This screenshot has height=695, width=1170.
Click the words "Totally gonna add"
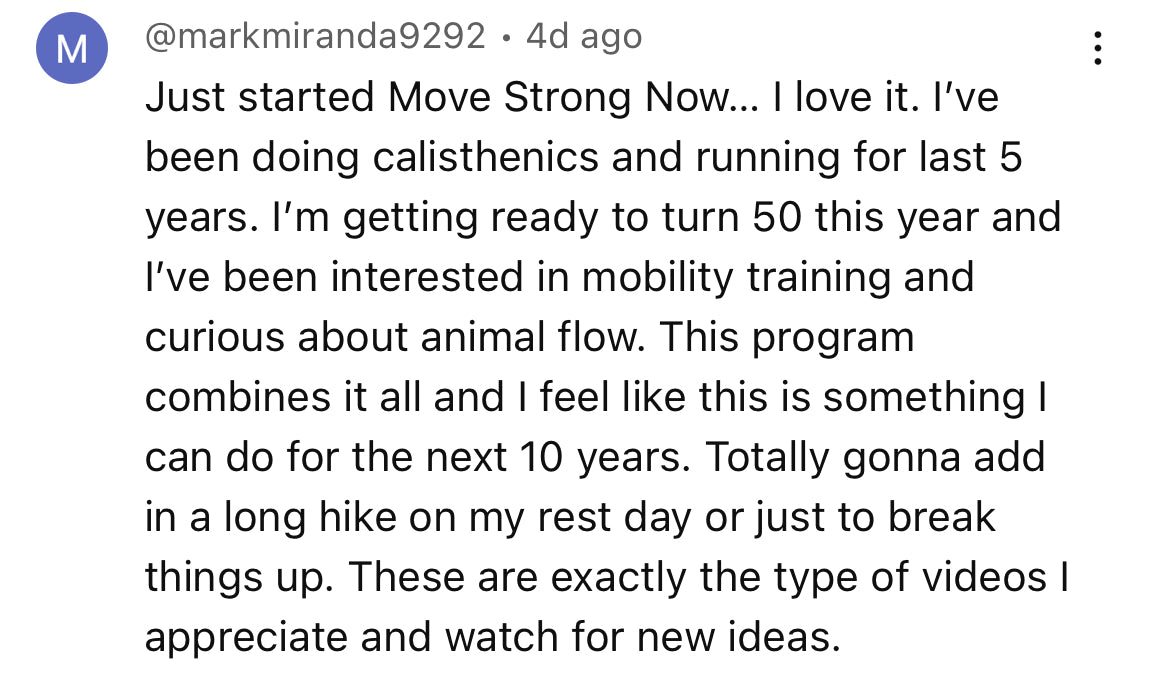(876, 457)
